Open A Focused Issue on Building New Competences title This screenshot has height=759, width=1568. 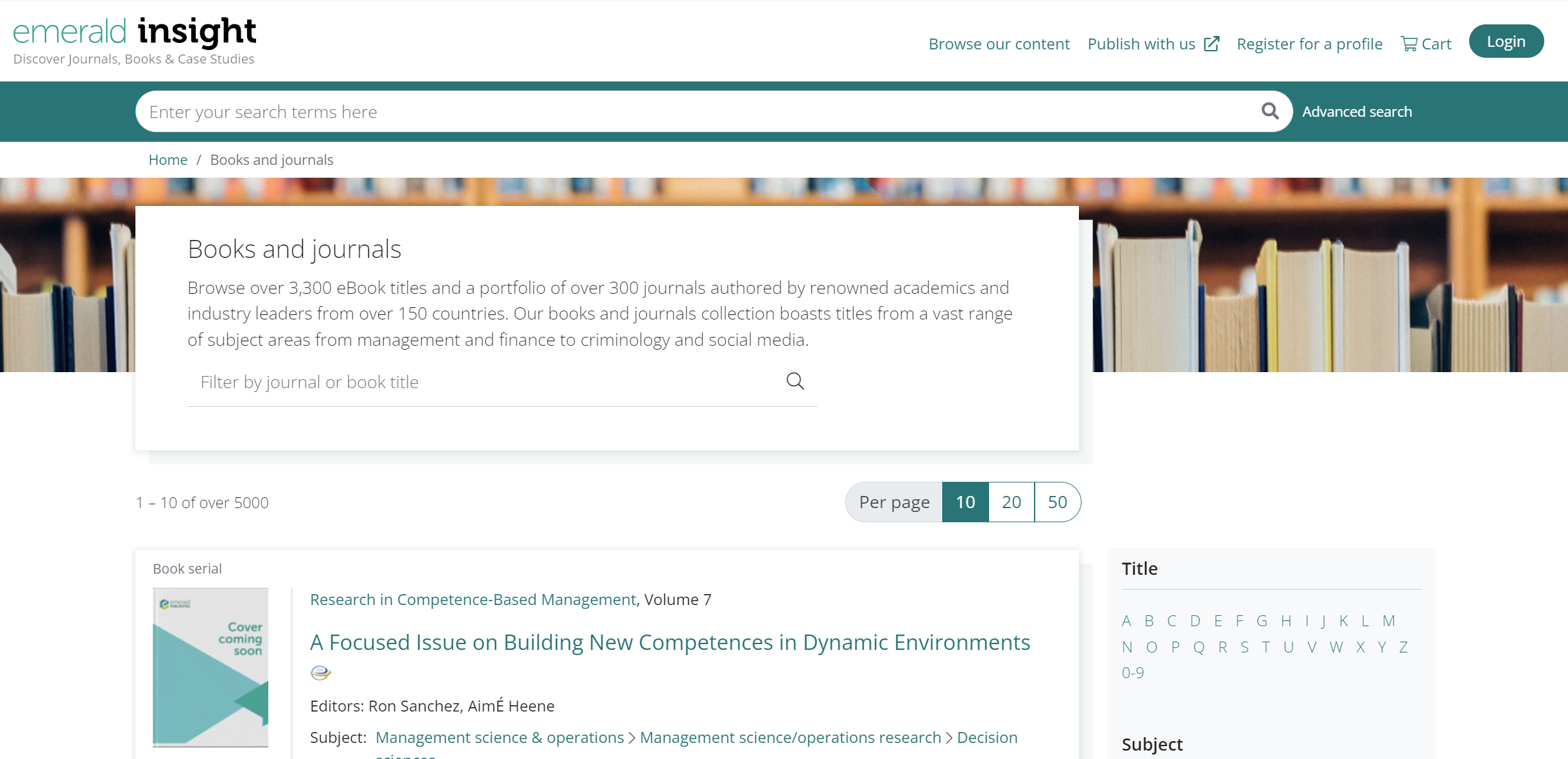(x=670, y=642)
